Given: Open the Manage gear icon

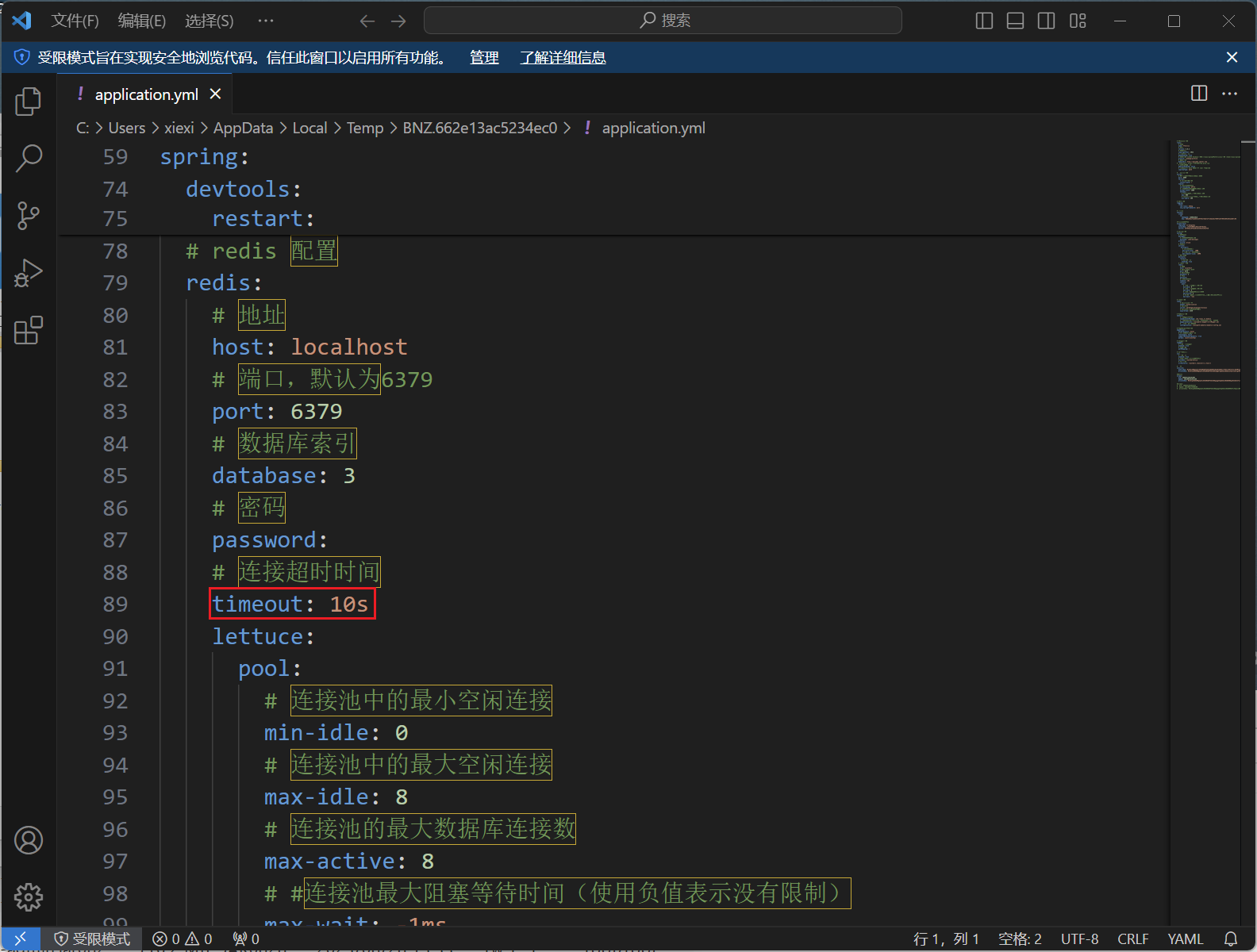Looking at the screenshot, I should pyautogui.click(x=29, y=897).
